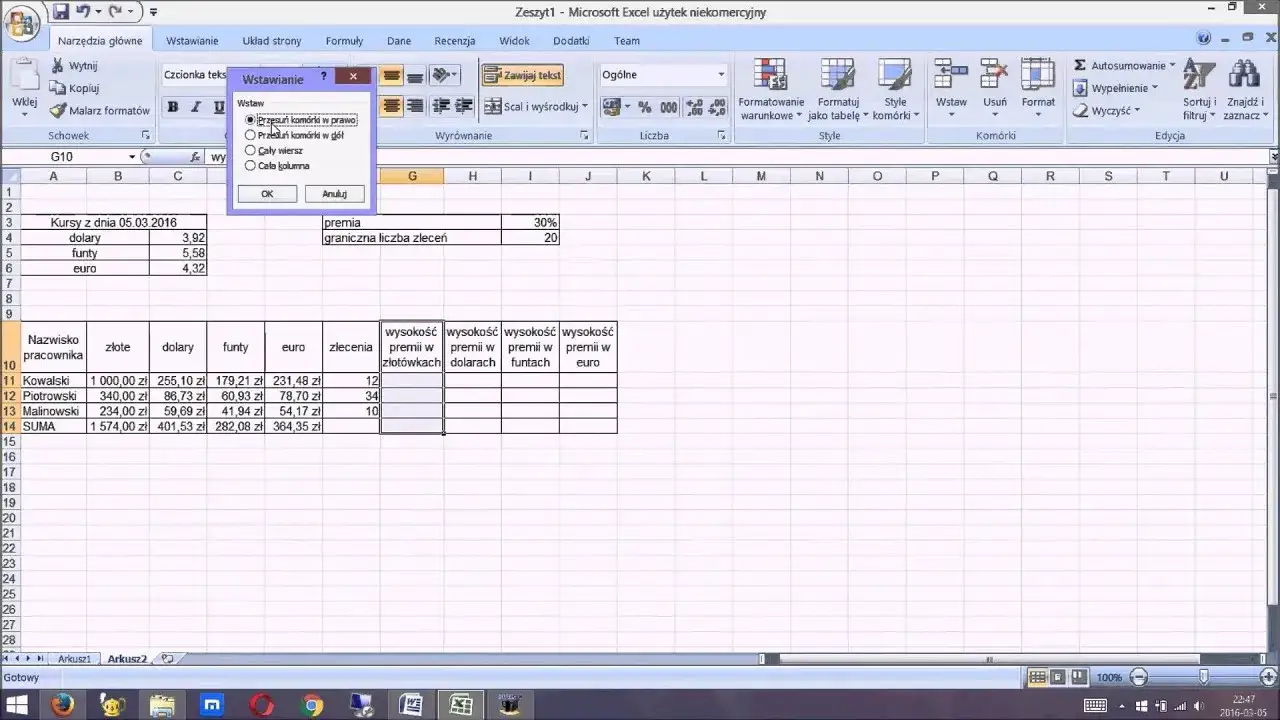The height and width of the screenshot is (720, 1280).
Task: Toggle bold formatting button
Action: coord(173,107)
